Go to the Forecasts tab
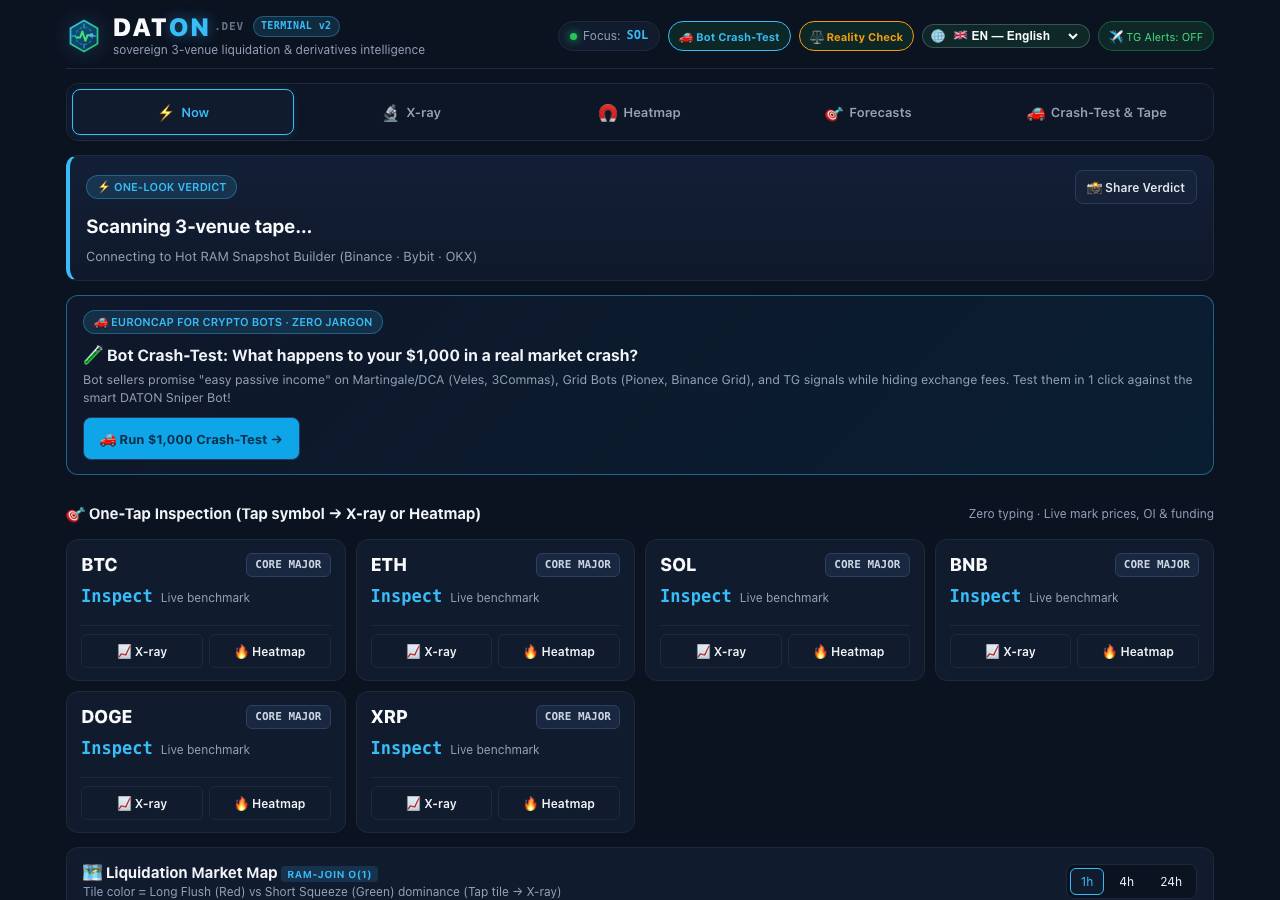The image size is (1280, 900). point(868,112)
